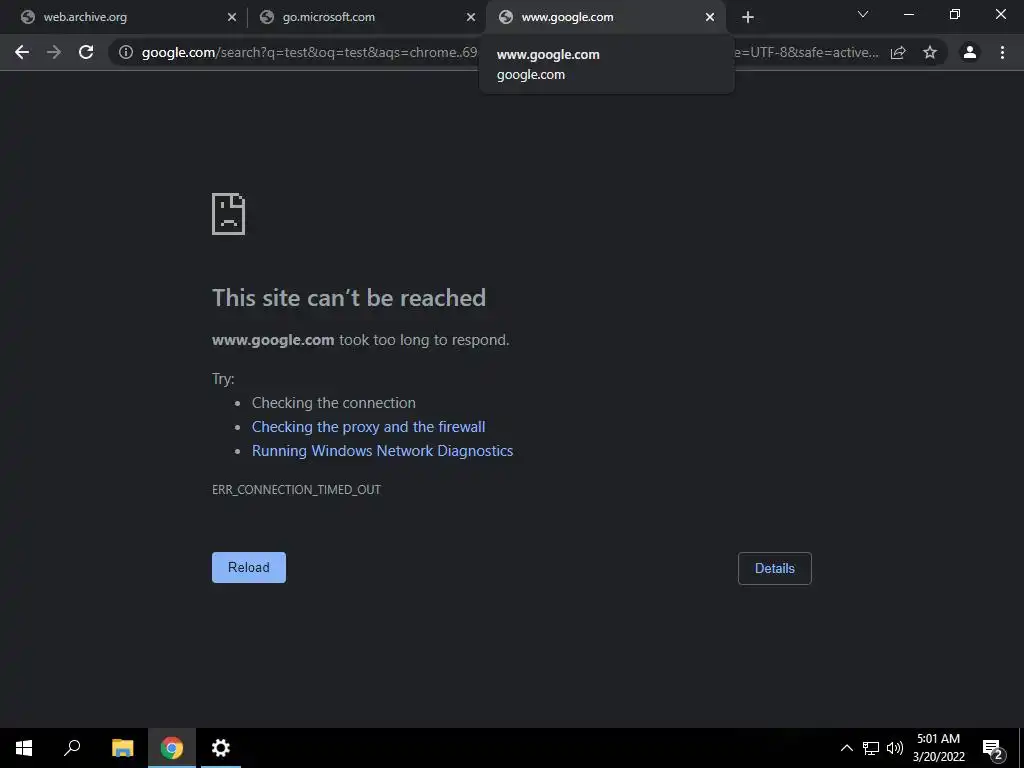Image resolution: width=1024 pixels, height=768 pixels.
Task: Click 'Checking the connection' suggestion text
Action: 334,403
